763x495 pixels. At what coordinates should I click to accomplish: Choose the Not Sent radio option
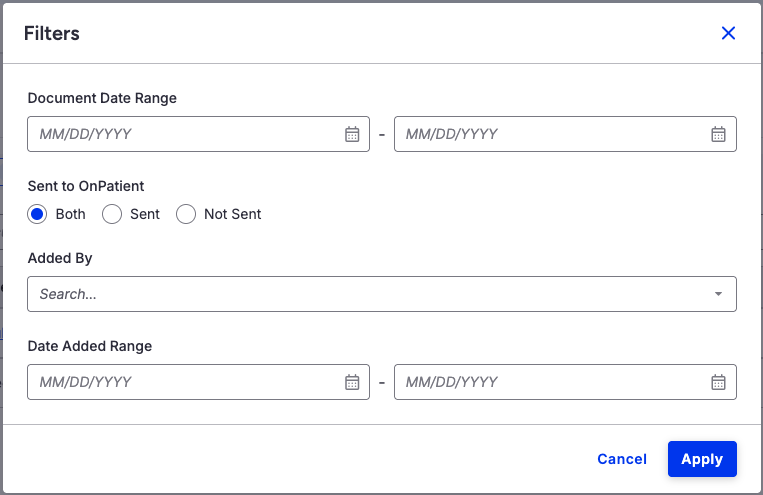click(x=186, y=214)
